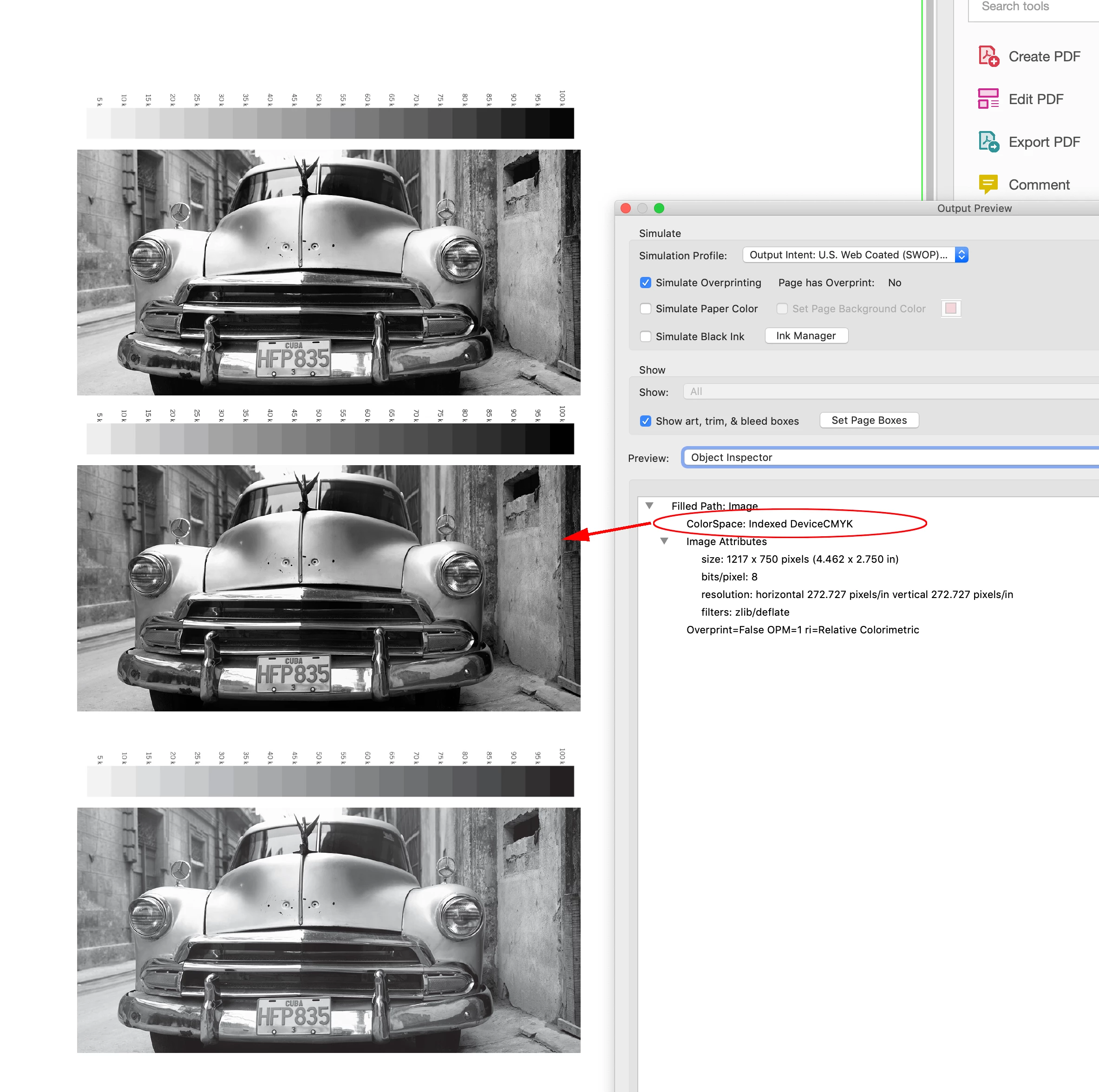Image resolution: width=1099 pixels, height=1092 pixels.
Task: Zoom the Output Preview window with green button
Action: coord(659,208)
